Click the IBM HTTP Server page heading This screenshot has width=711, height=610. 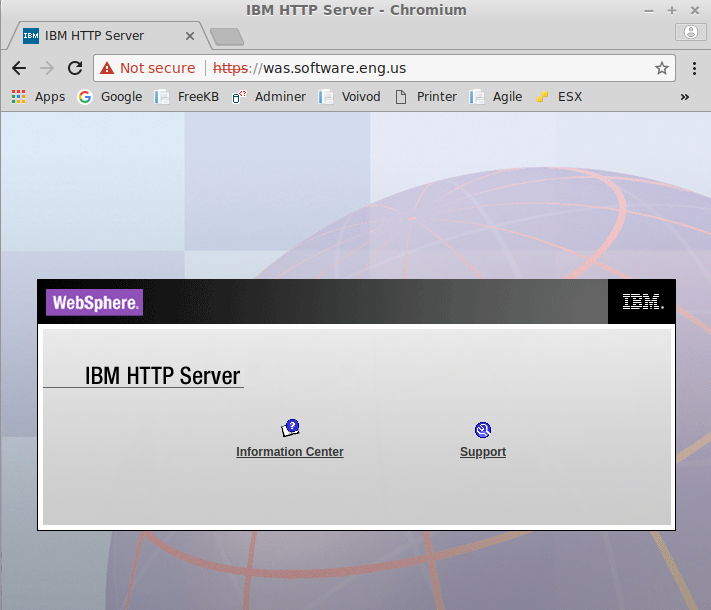(x=162, y=376)
